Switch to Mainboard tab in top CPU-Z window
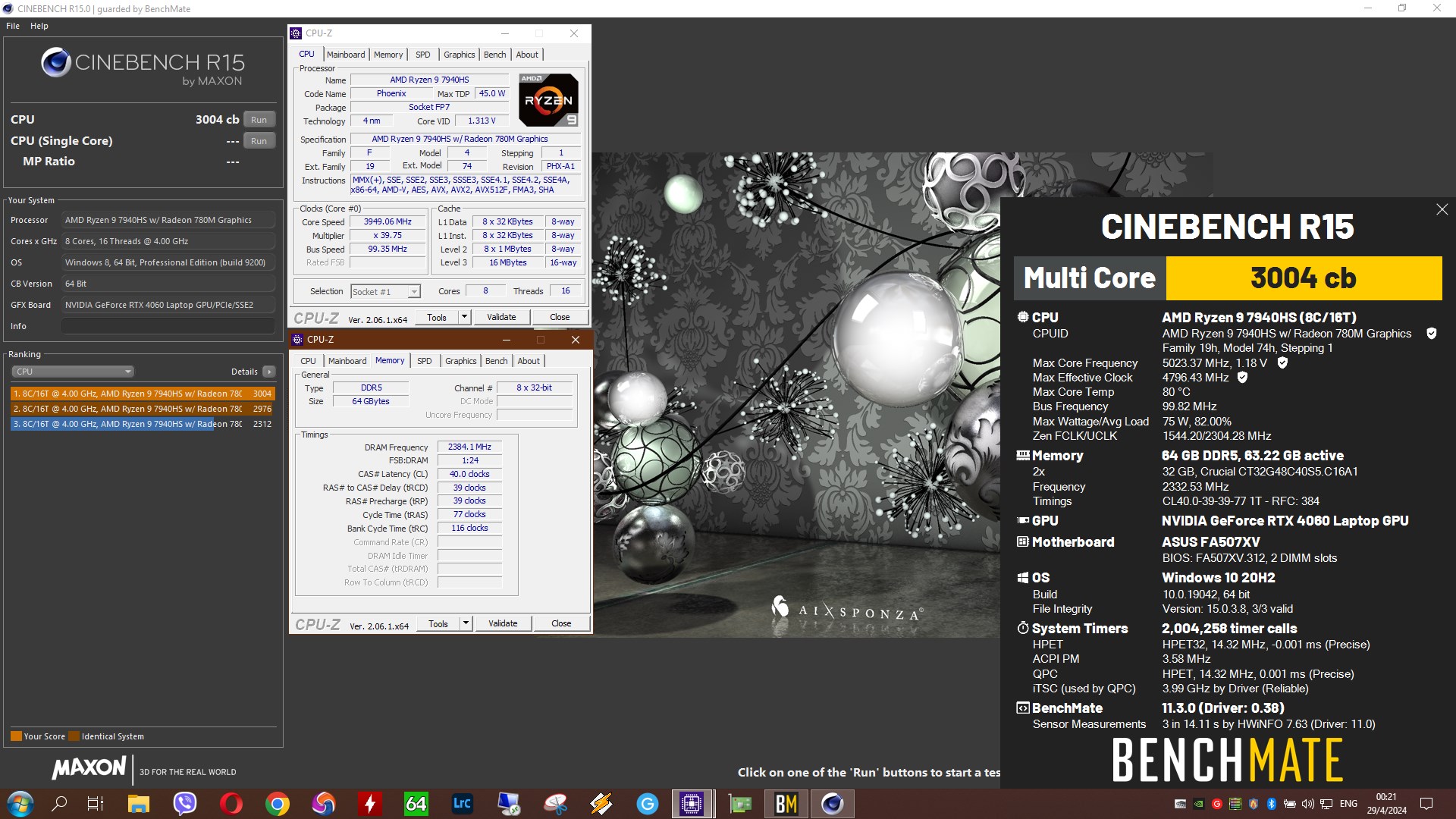Viewport: 1456px width, 819px height. 346,55
